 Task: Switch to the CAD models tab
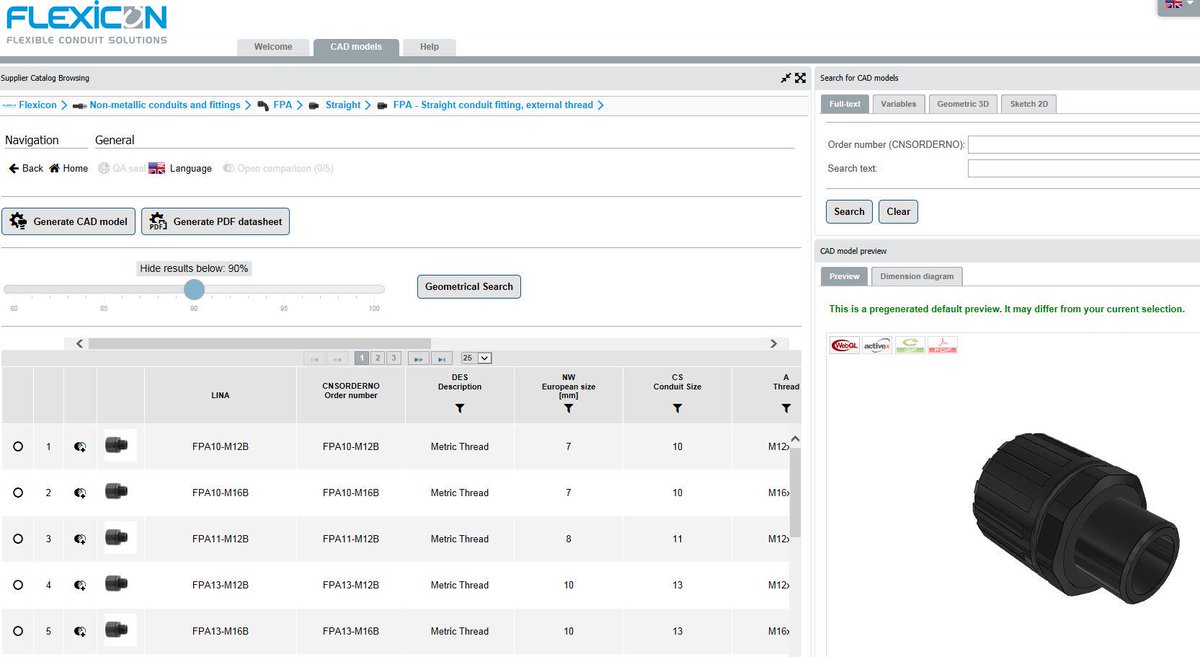(x=356, y=47)
